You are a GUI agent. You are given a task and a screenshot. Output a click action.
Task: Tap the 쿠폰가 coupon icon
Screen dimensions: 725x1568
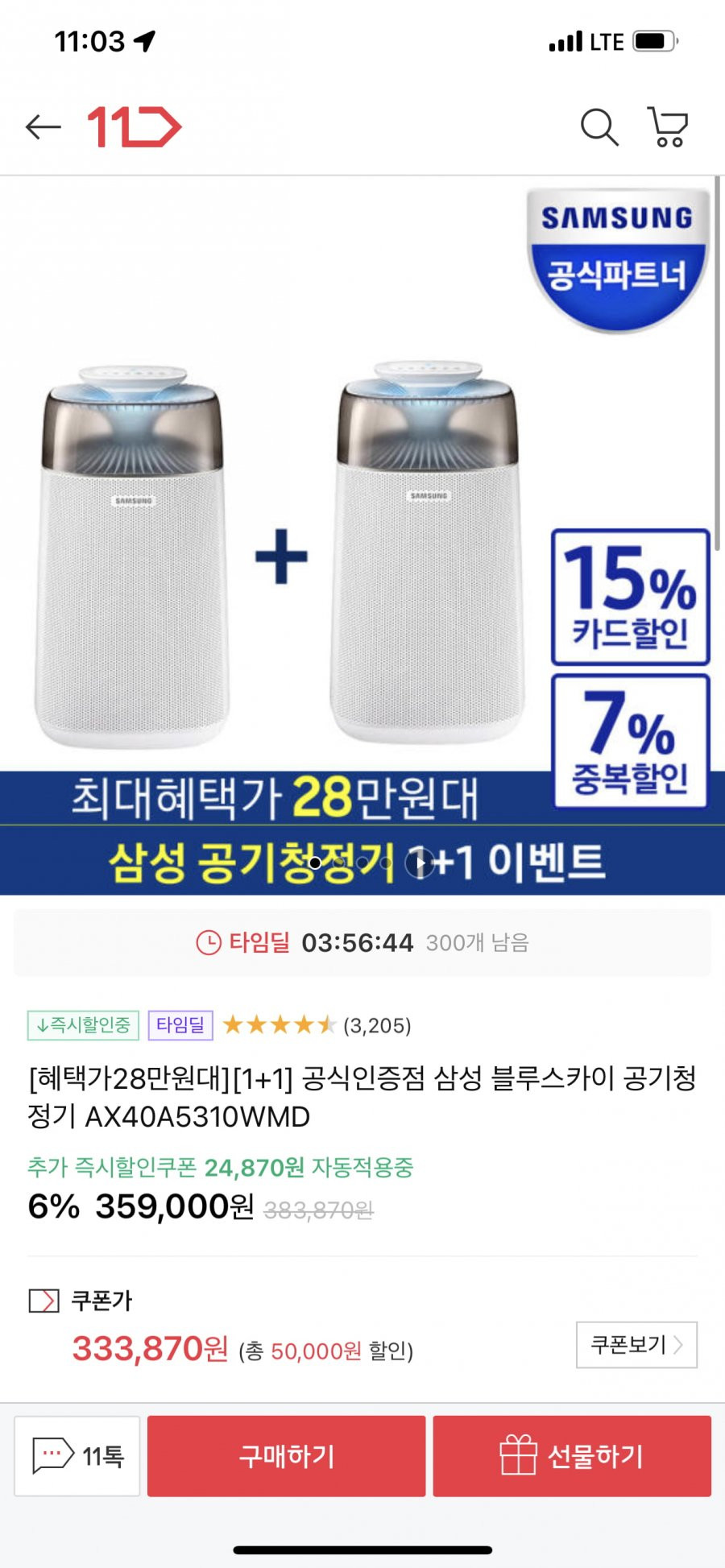click(x=44, y=1301)
